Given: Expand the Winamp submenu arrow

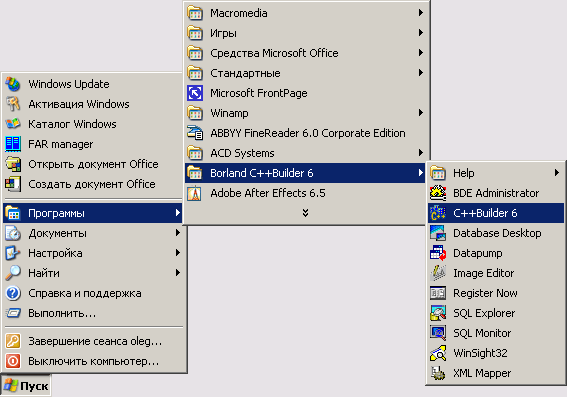Looking at the screenshot, I should tap(421, 113).
